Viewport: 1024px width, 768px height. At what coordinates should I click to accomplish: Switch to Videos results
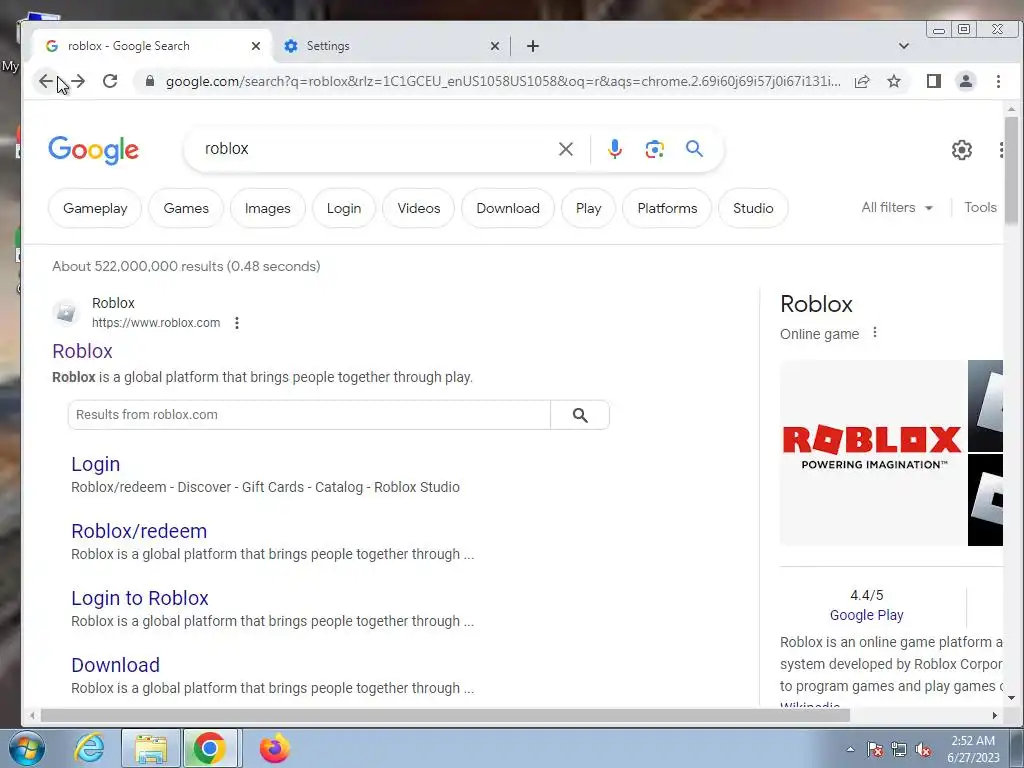tap(419, 208)
